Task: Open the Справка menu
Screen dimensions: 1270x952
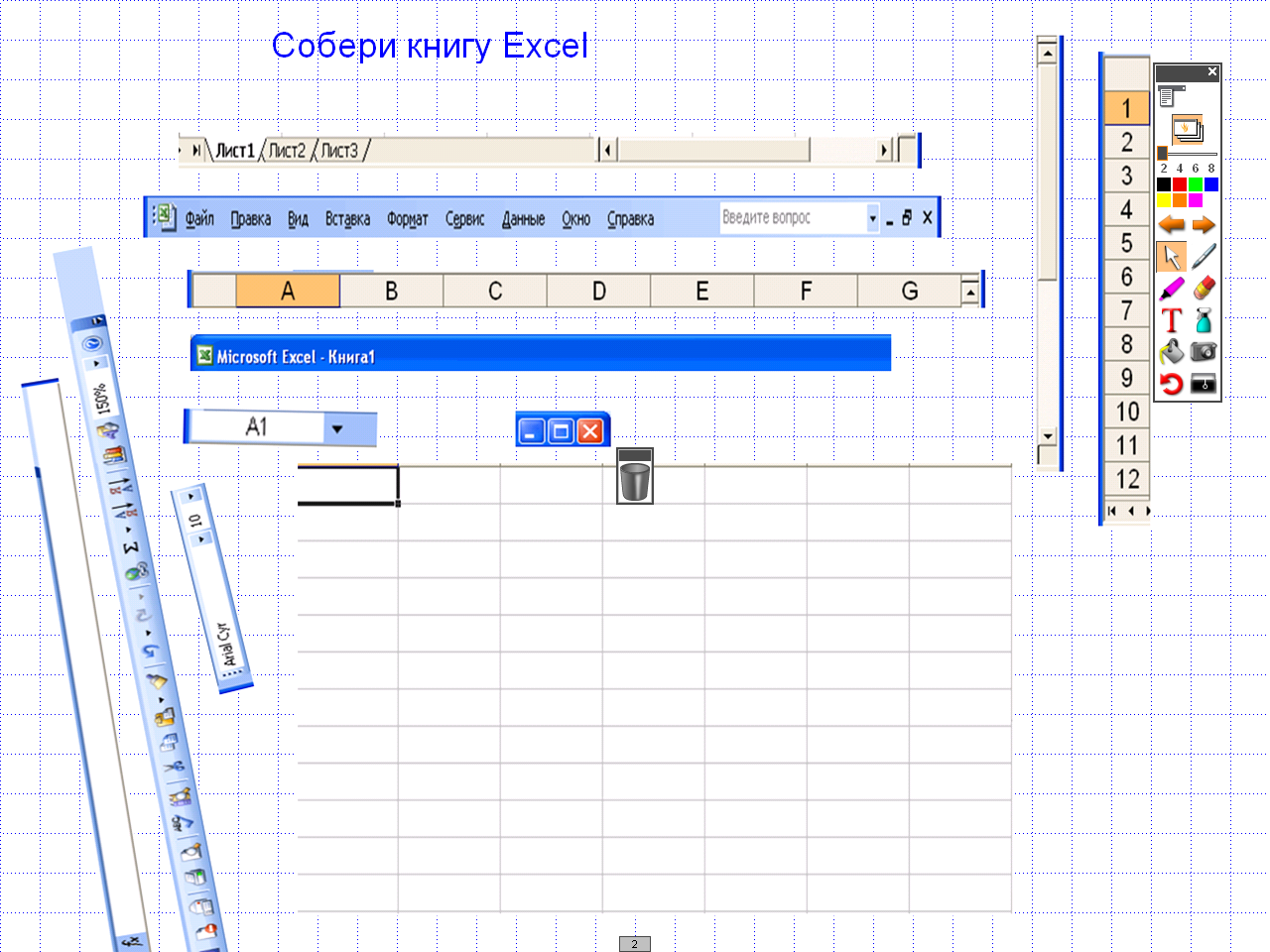Action: coord(630,218)
